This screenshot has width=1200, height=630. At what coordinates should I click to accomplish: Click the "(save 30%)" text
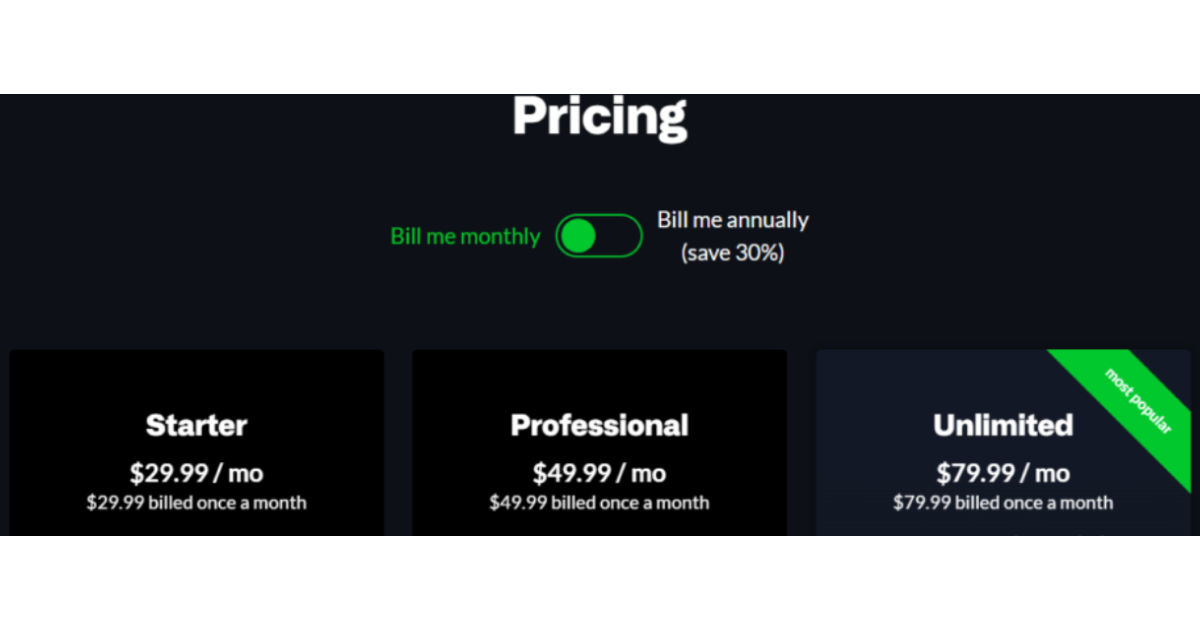(x=732, y=253)
